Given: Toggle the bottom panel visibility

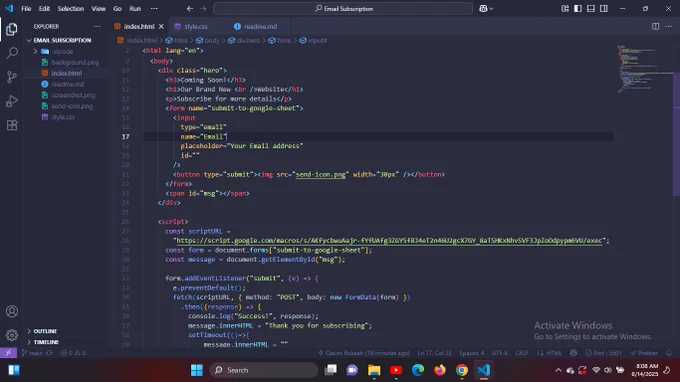Looking at the screenshot, I should pos(591,9).
